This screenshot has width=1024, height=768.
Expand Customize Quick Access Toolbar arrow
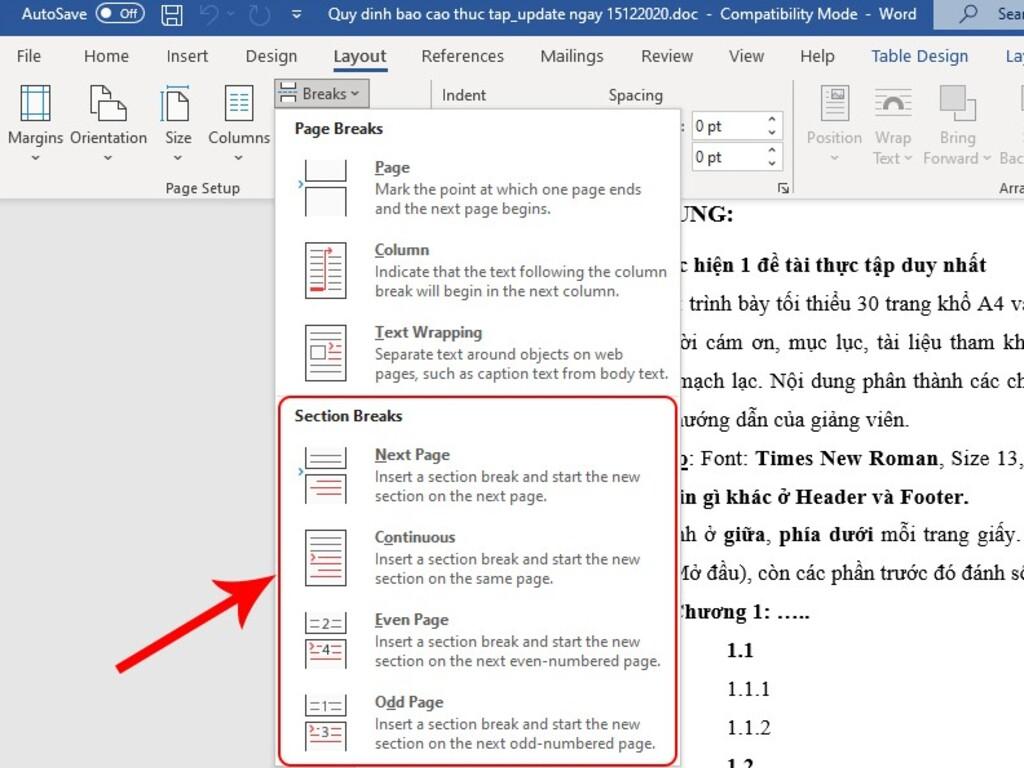click(x=296, y=15)
